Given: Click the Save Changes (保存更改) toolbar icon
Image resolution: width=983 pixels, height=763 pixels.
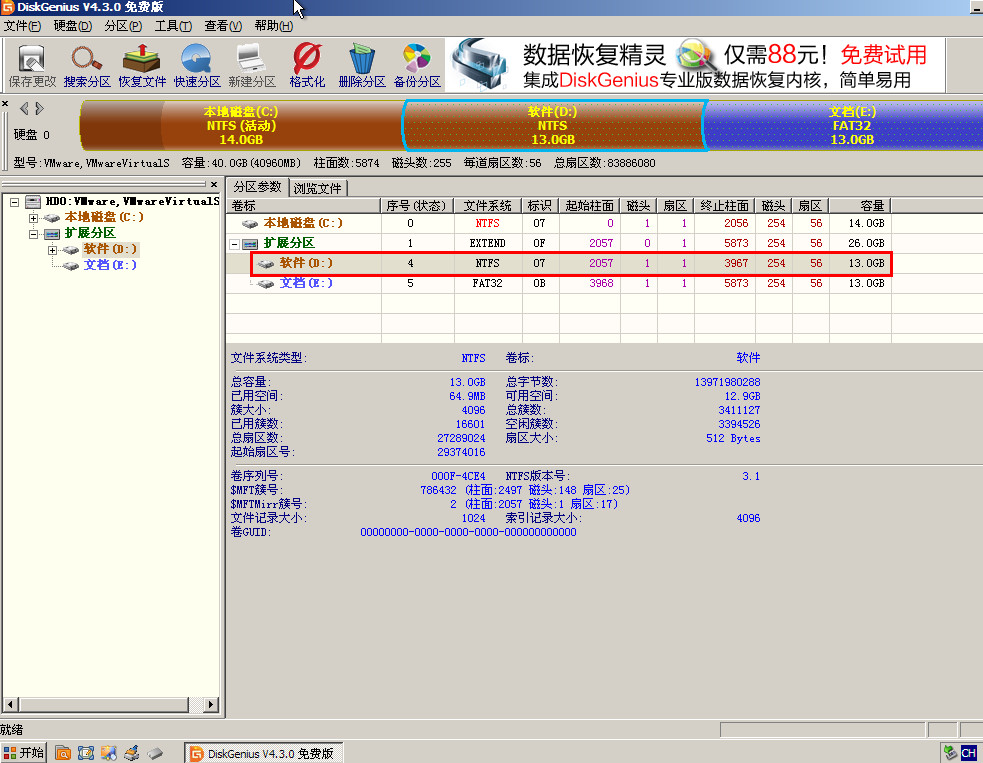Looking at the screenshot, I should [x=32, y=65].
